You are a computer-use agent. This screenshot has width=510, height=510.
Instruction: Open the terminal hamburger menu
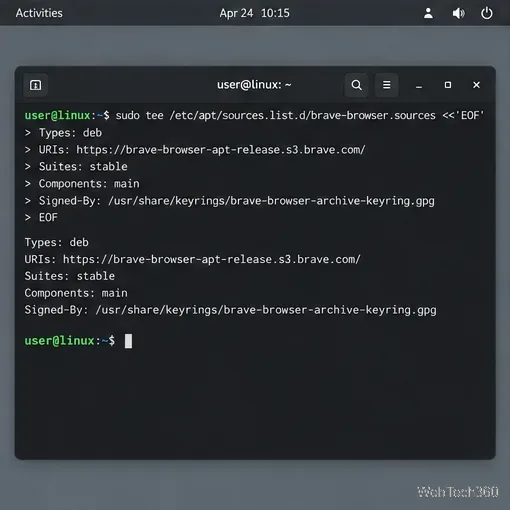point(386,85)
